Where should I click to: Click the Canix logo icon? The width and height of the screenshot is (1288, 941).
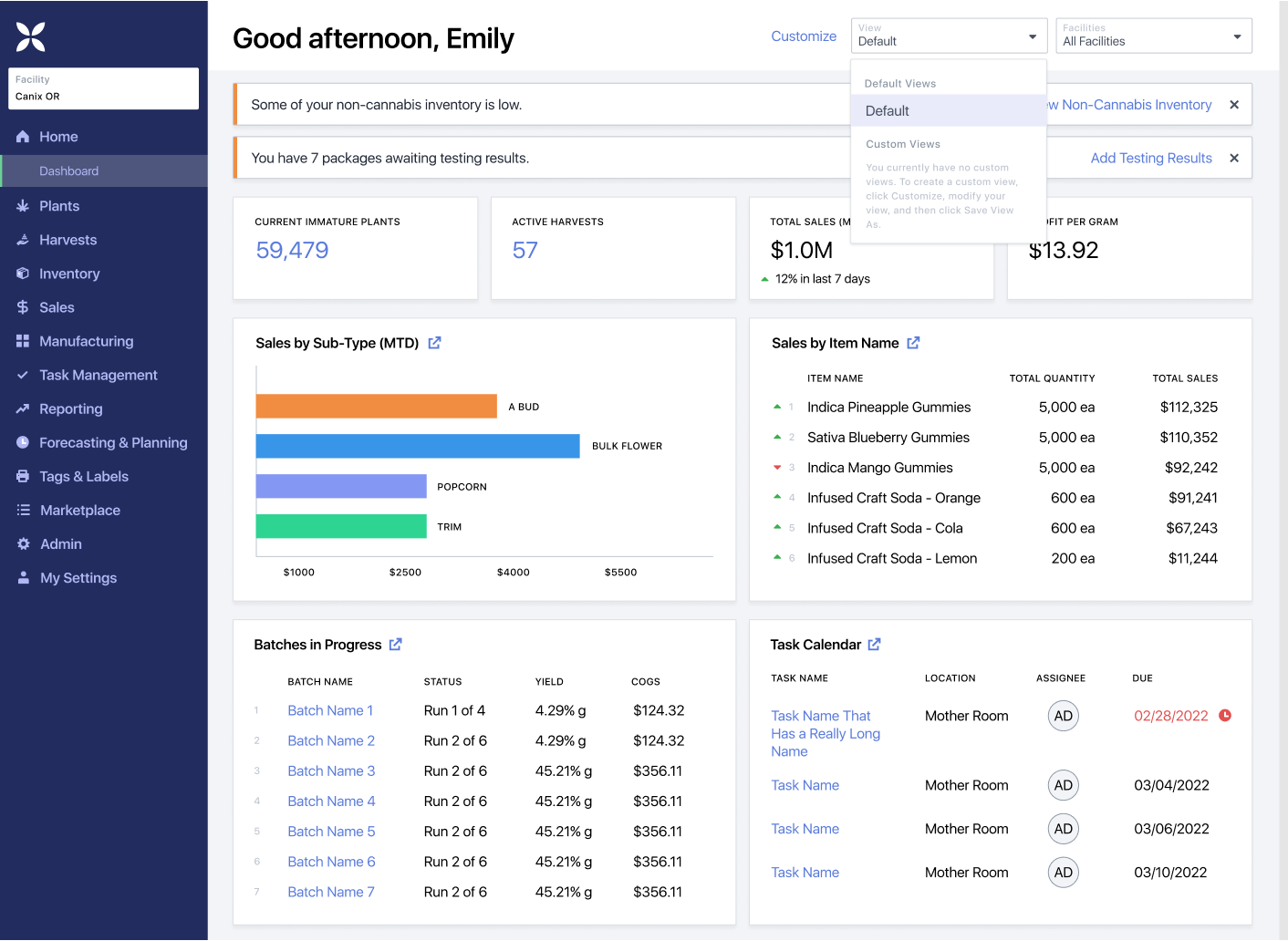pyautogui.click(x=30, y=37)
